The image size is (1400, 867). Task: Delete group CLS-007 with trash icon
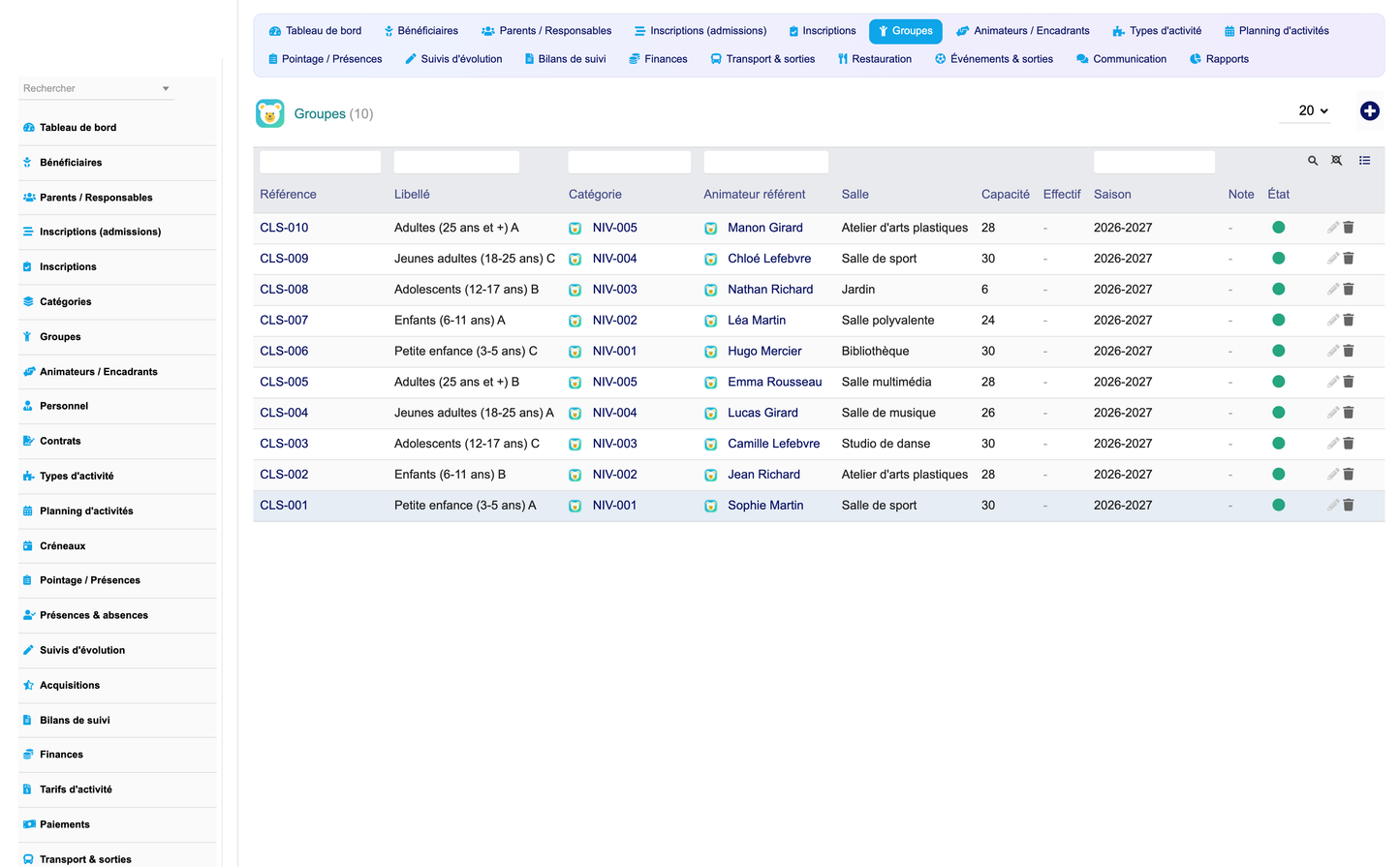coord(1349,320)
